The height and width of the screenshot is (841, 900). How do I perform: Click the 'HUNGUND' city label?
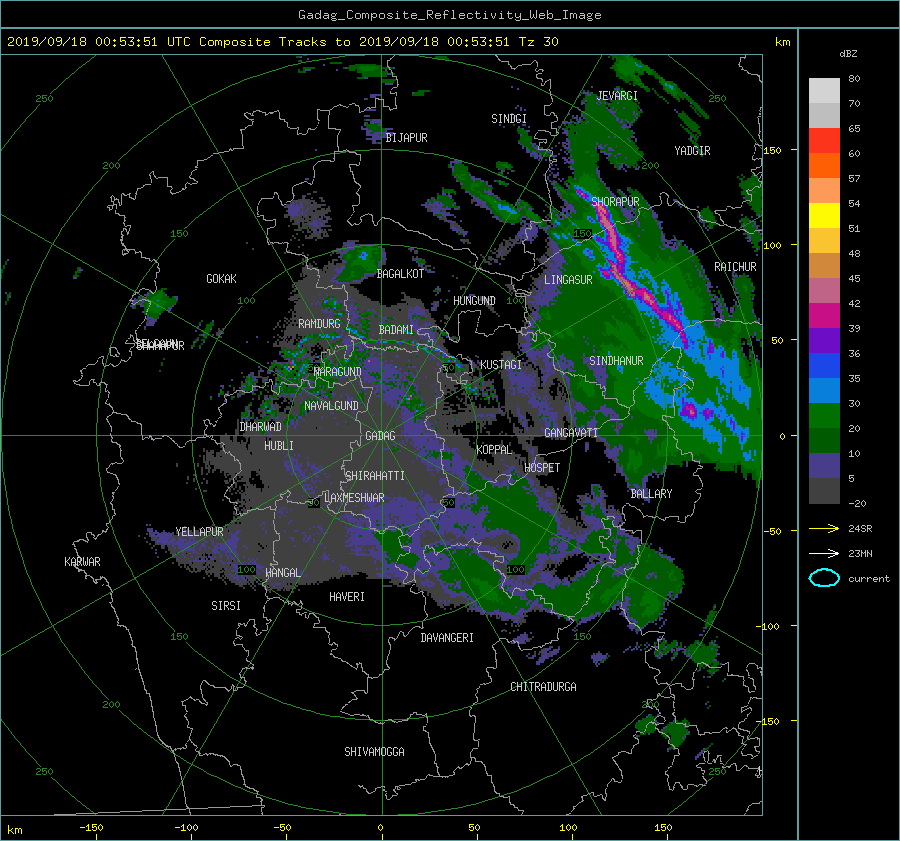tap(474, 301)
